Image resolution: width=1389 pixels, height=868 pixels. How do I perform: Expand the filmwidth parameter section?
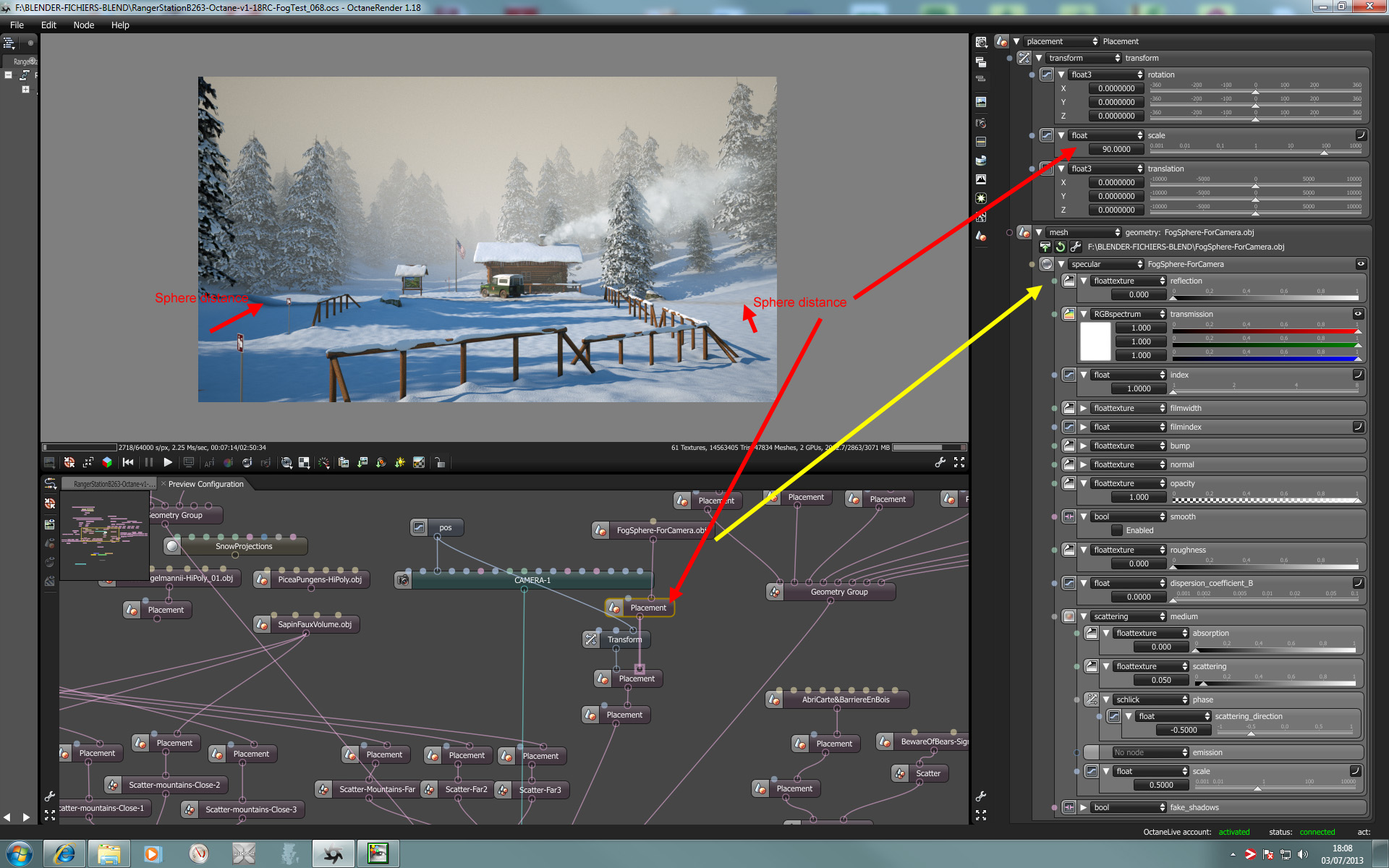[x=1083, y=408]
